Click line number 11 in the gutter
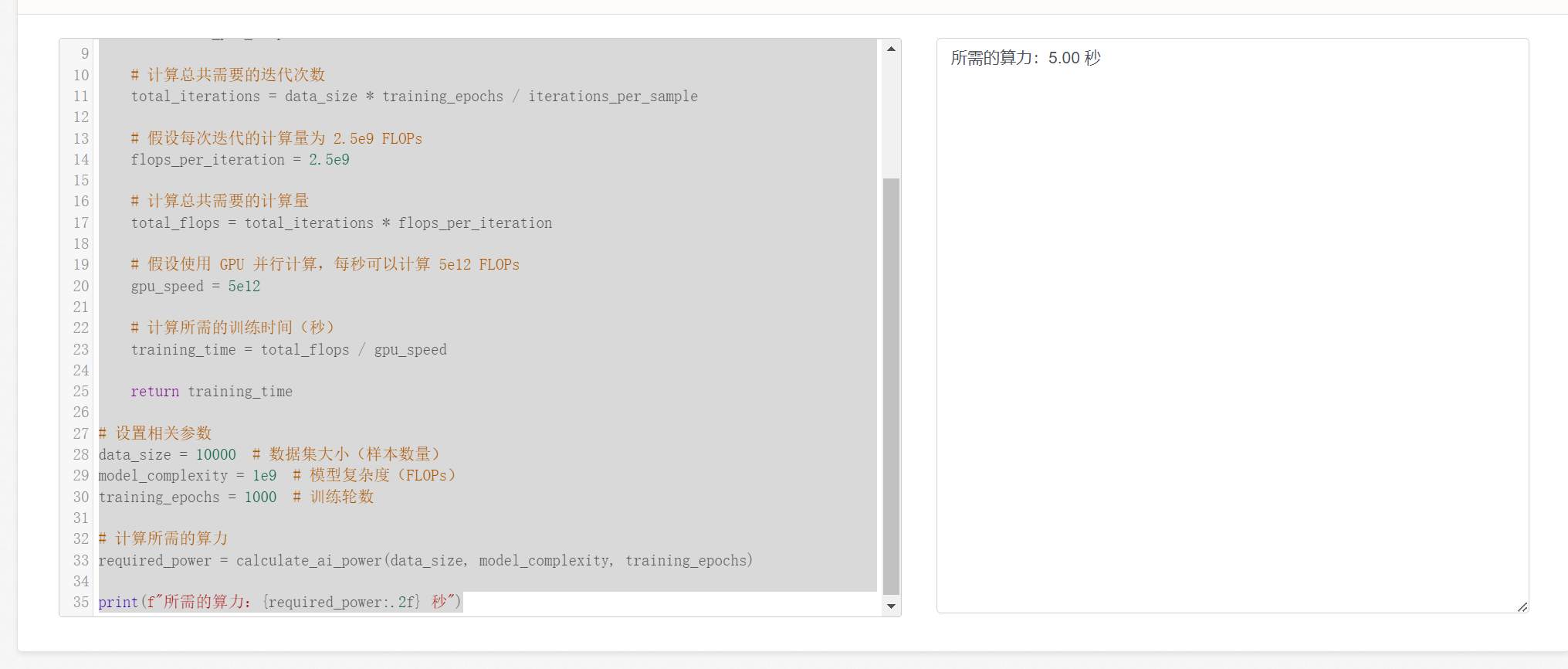This screenshot has width=1568, height=669. [x=81, y=97]
